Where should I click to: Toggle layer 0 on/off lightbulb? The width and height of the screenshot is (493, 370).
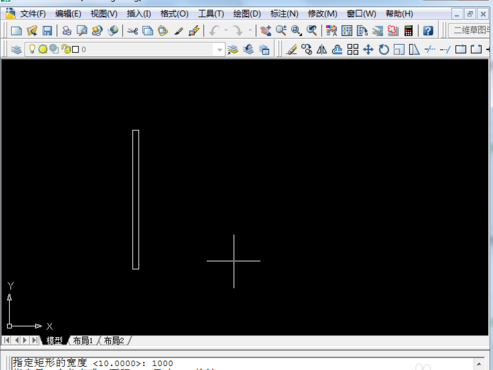(32, 49)
